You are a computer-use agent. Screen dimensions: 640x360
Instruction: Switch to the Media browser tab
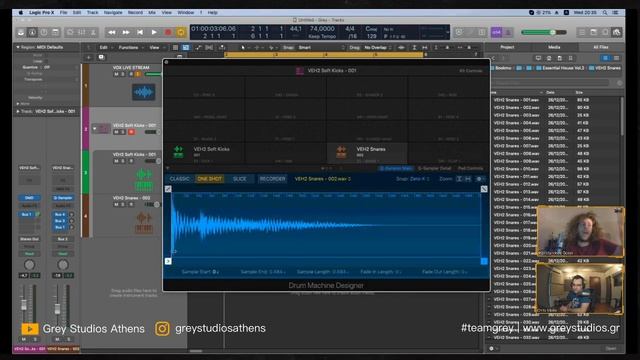coord(554,47)
